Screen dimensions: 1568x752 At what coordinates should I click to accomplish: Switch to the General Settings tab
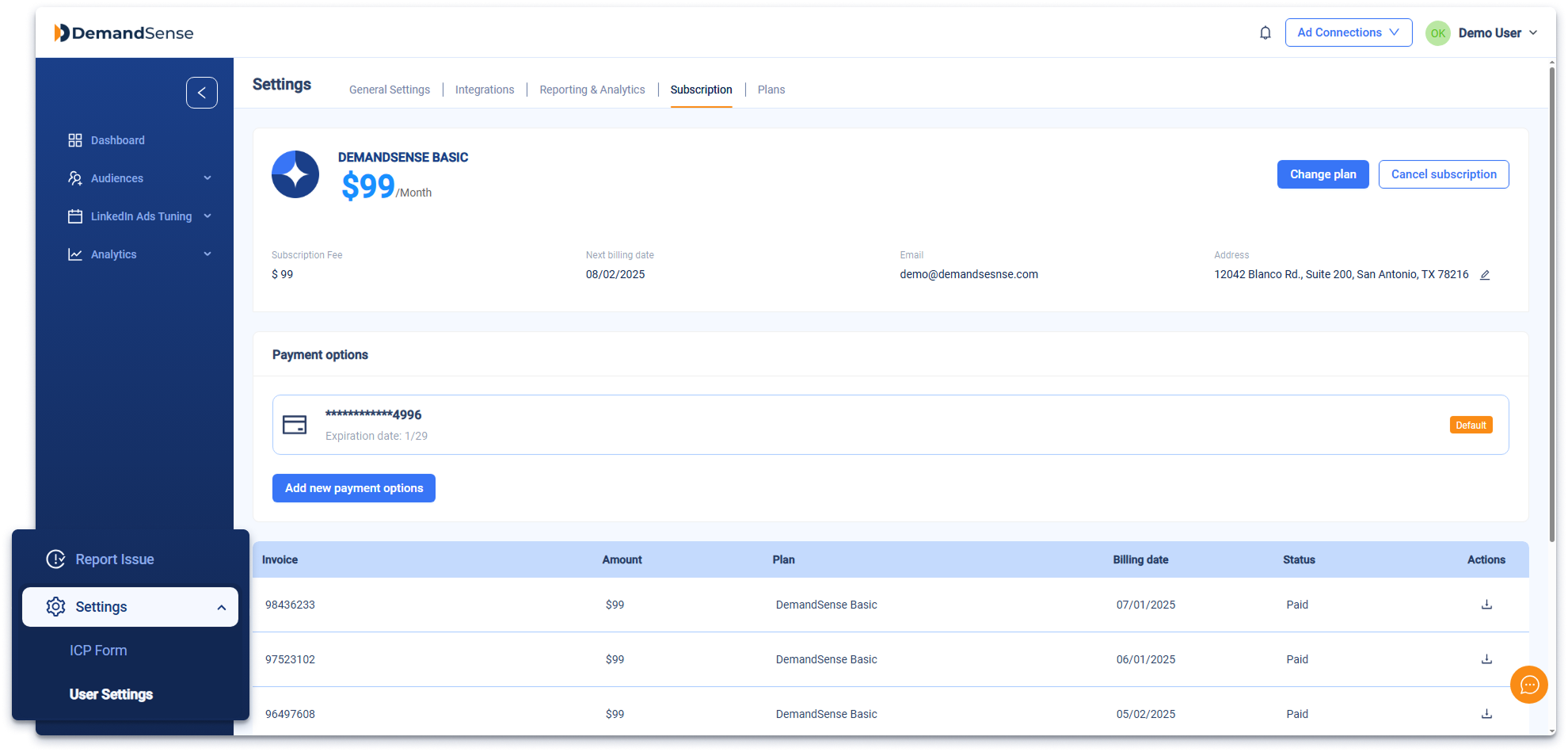point(390,90)
